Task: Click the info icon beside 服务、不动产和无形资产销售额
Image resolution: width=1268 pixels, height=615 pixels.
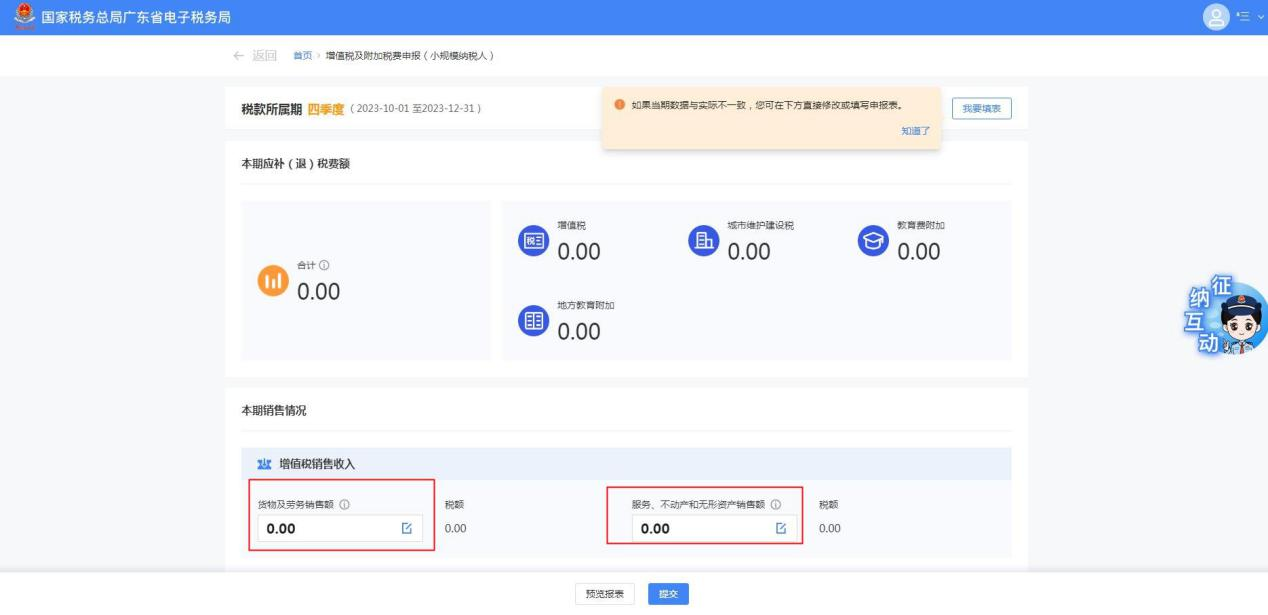Action: (x=775, y=504)
